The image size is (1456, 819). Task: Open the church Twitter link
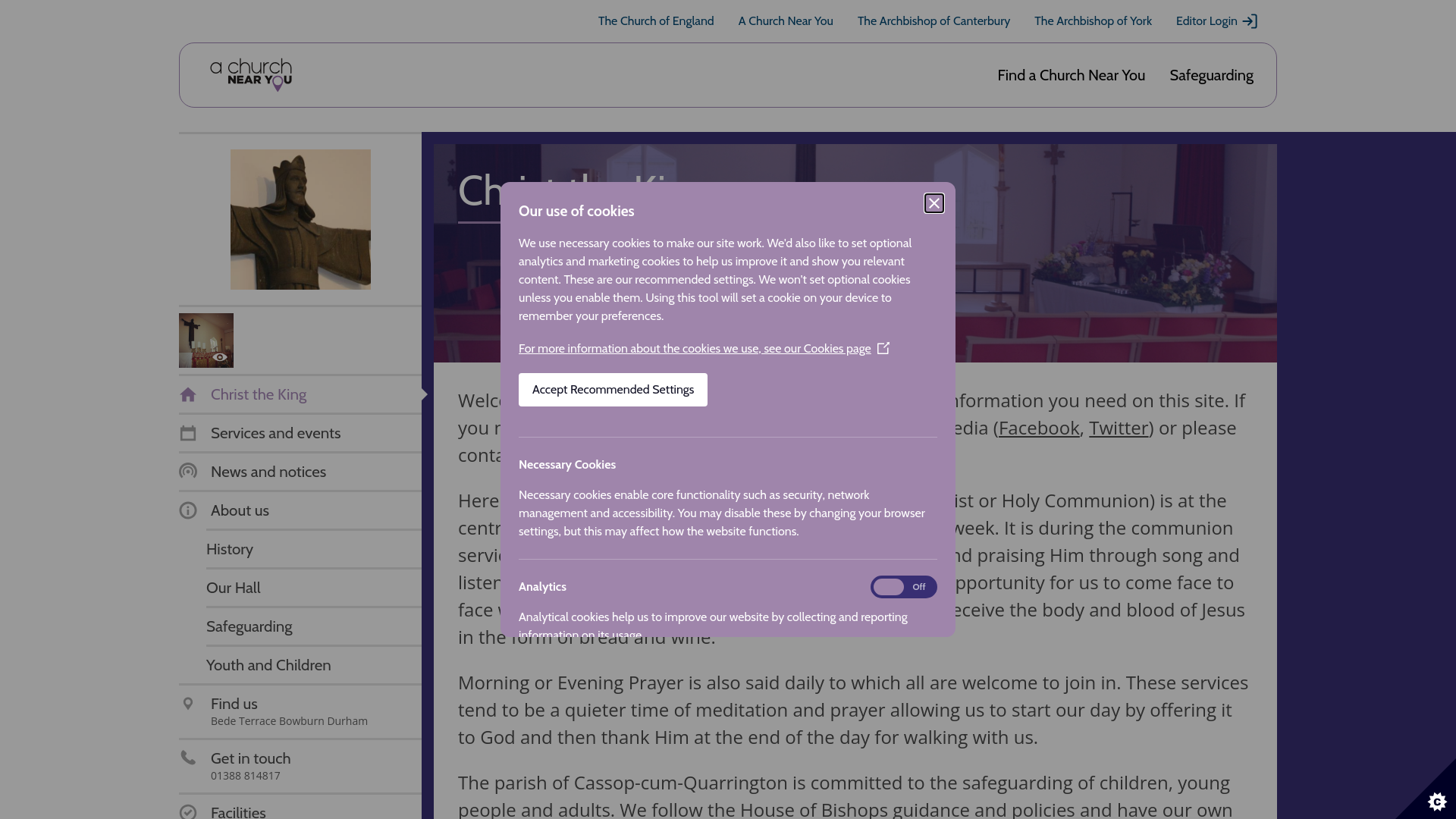(x=1119, y=428)
